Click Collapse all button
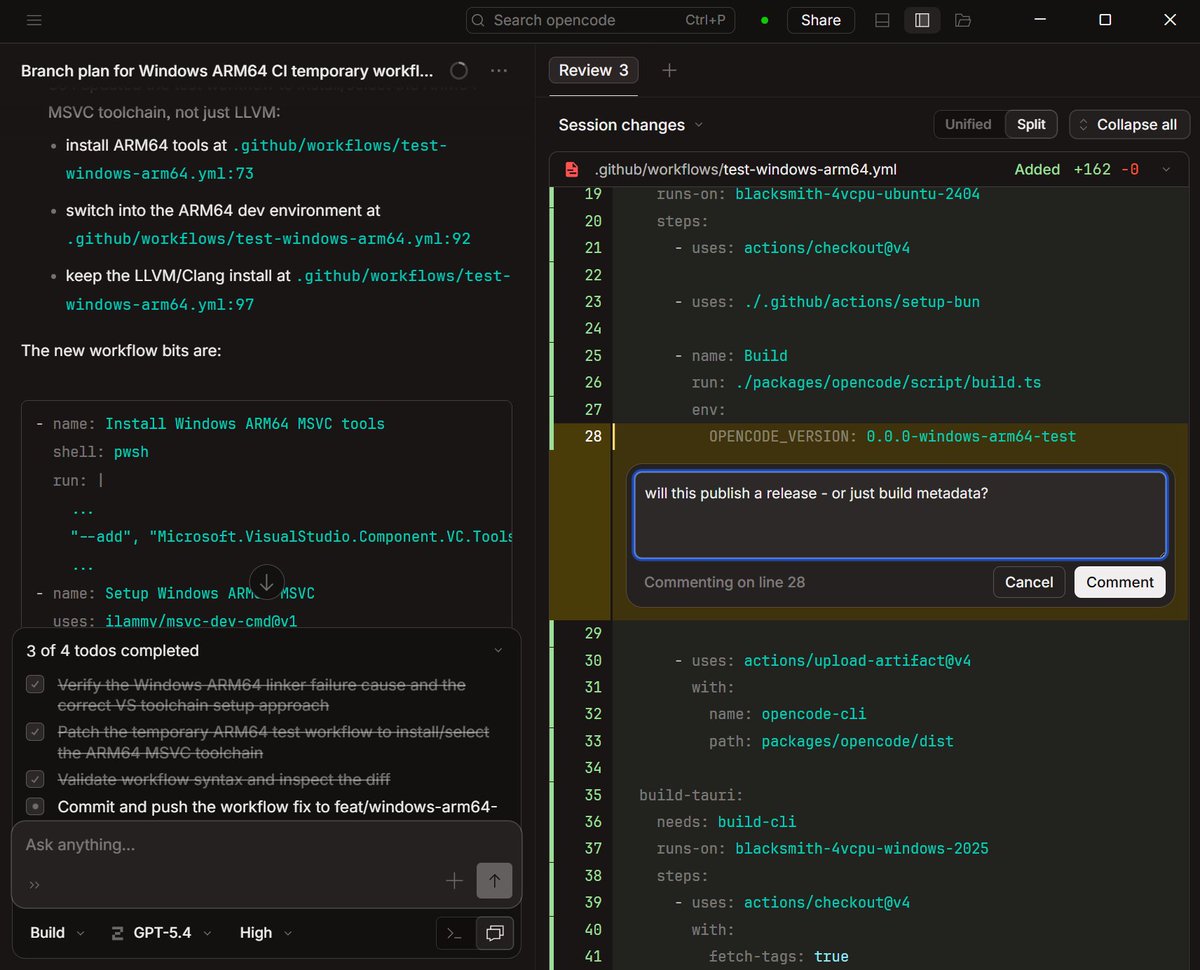The width and height of the screenshot is (1200, 970). 1129,125
